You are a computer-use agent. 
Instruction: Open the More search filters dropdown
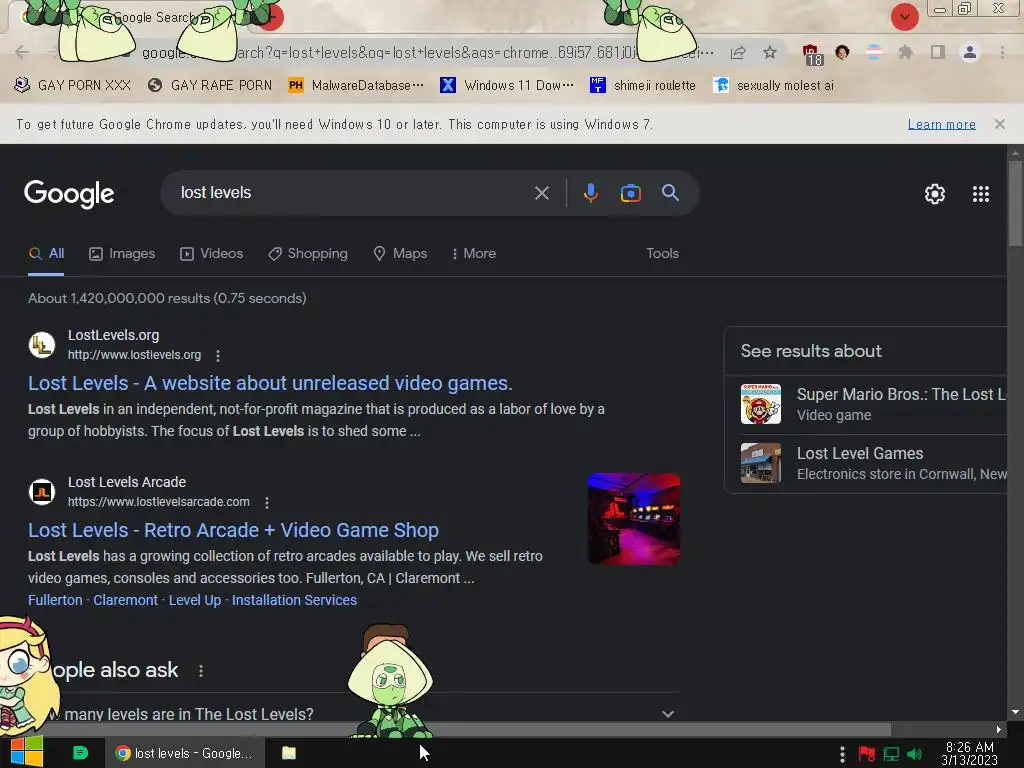473,253
